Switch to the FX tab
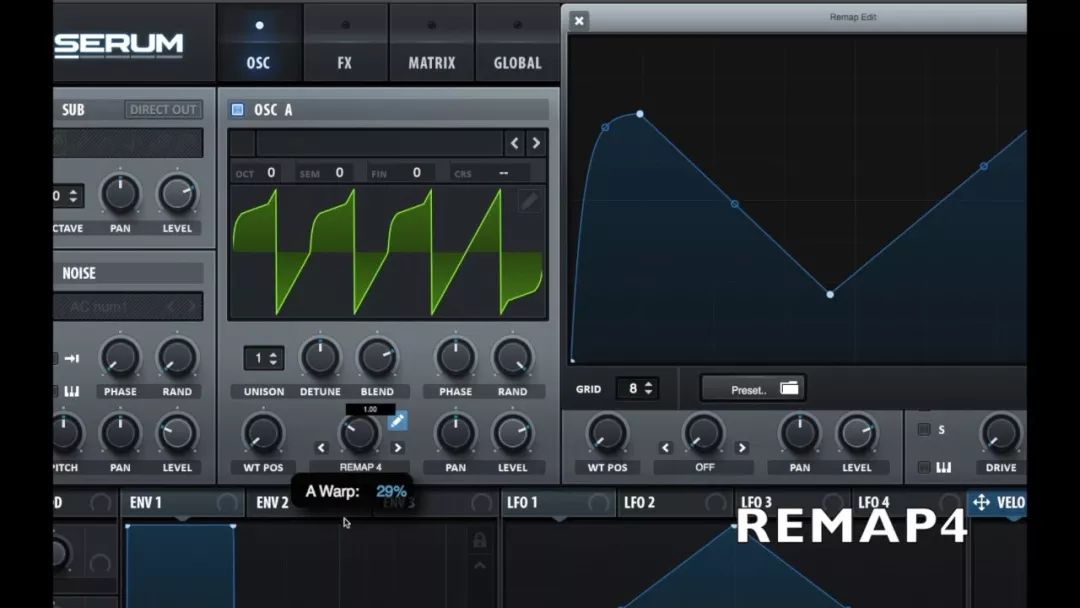 [x=344, y=62]
